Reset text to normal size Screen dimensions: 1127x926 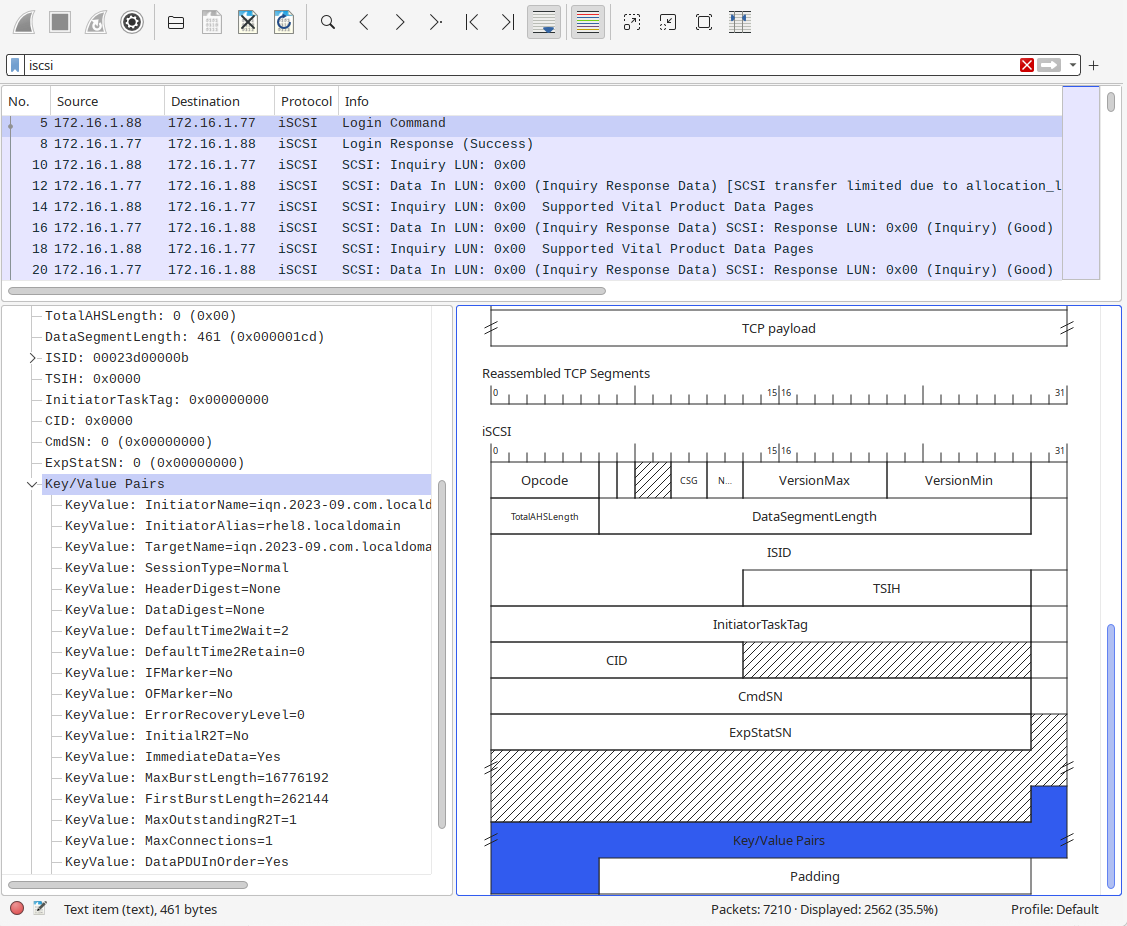(704, 22)
